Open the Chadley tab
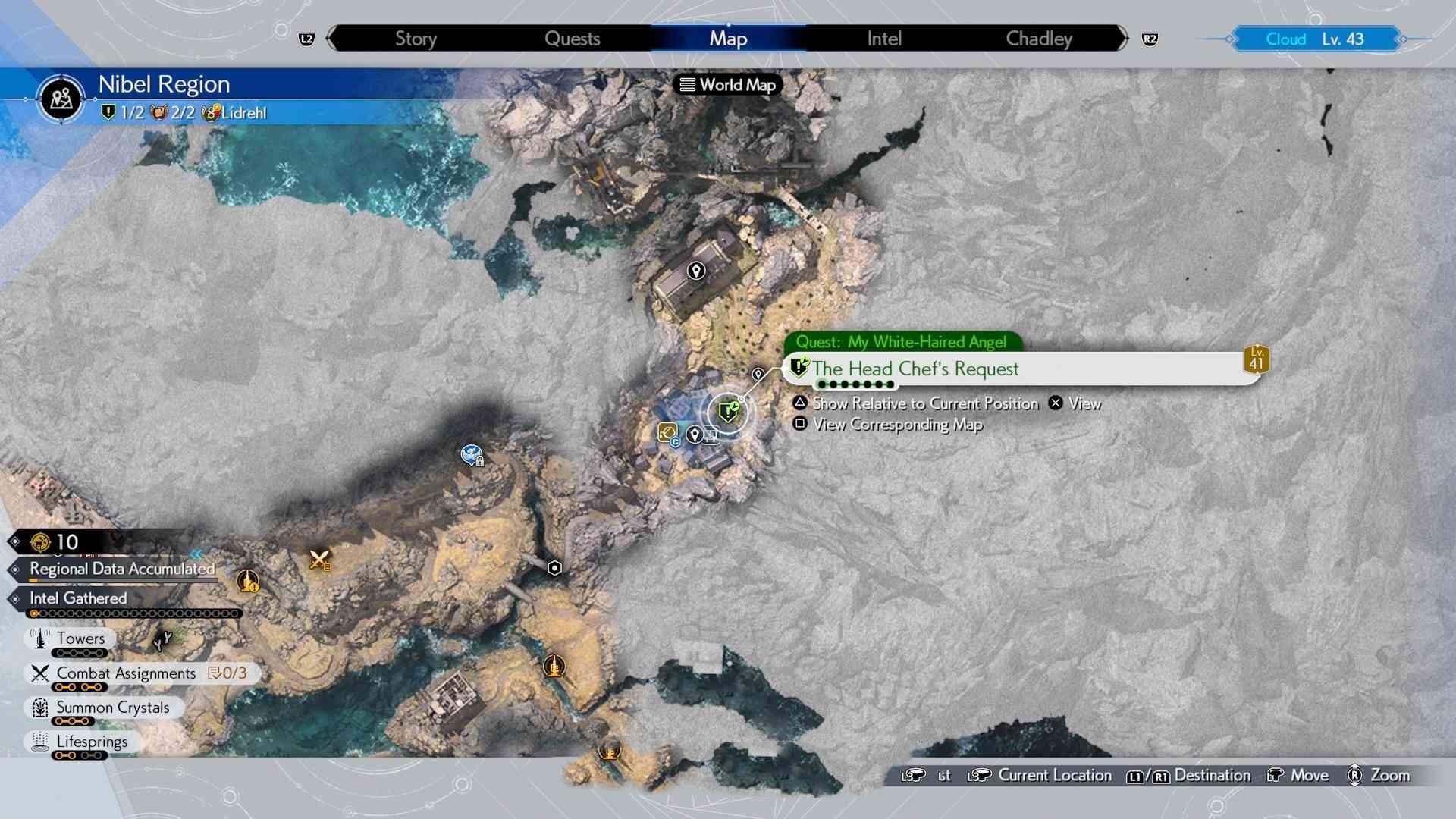The height and width of the screenshot is (819, 1456). (x=1038, y=39)
